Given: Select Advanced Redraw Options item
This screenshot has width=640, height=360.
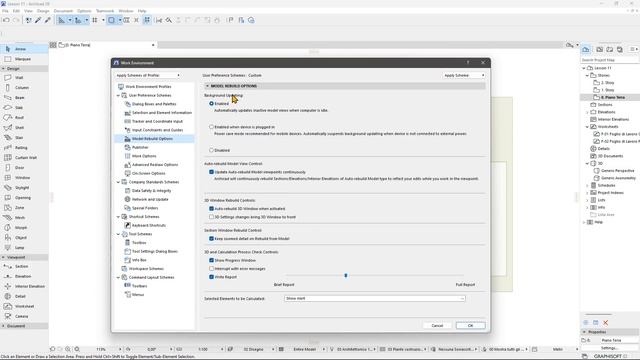Looking at the screenshot, I should [x=155, y=164].
